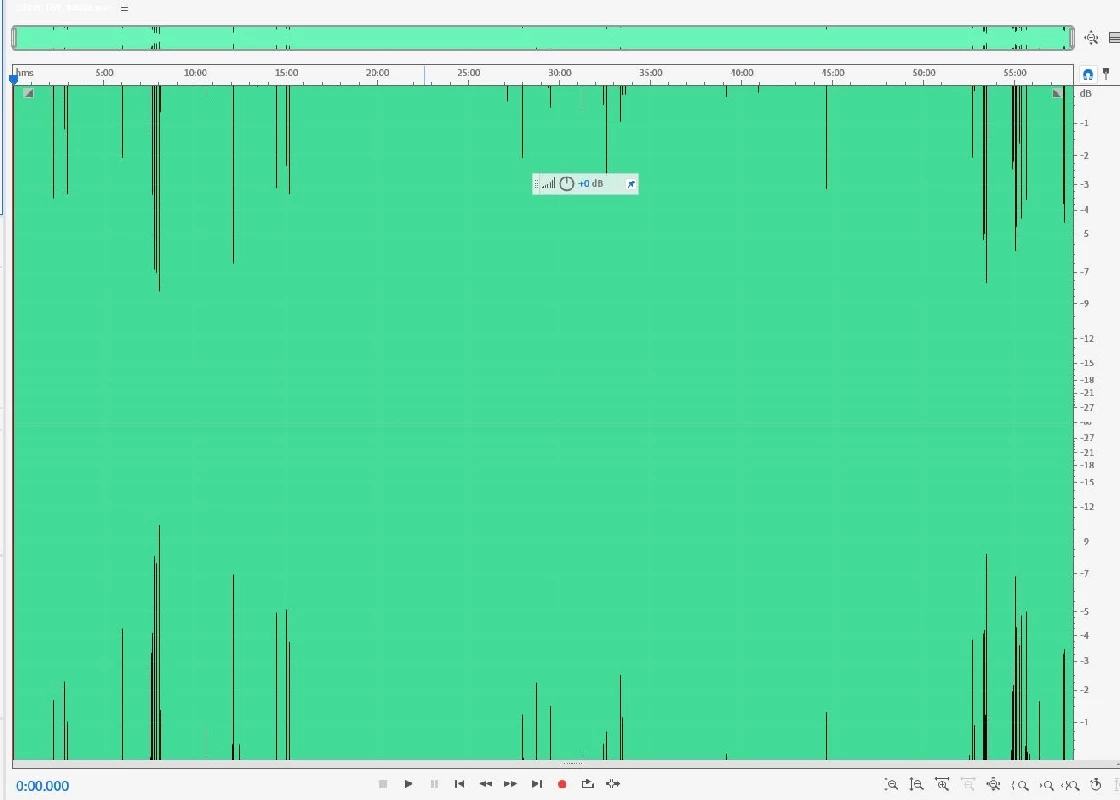Open the editor panel menu icon

(124, 9)
